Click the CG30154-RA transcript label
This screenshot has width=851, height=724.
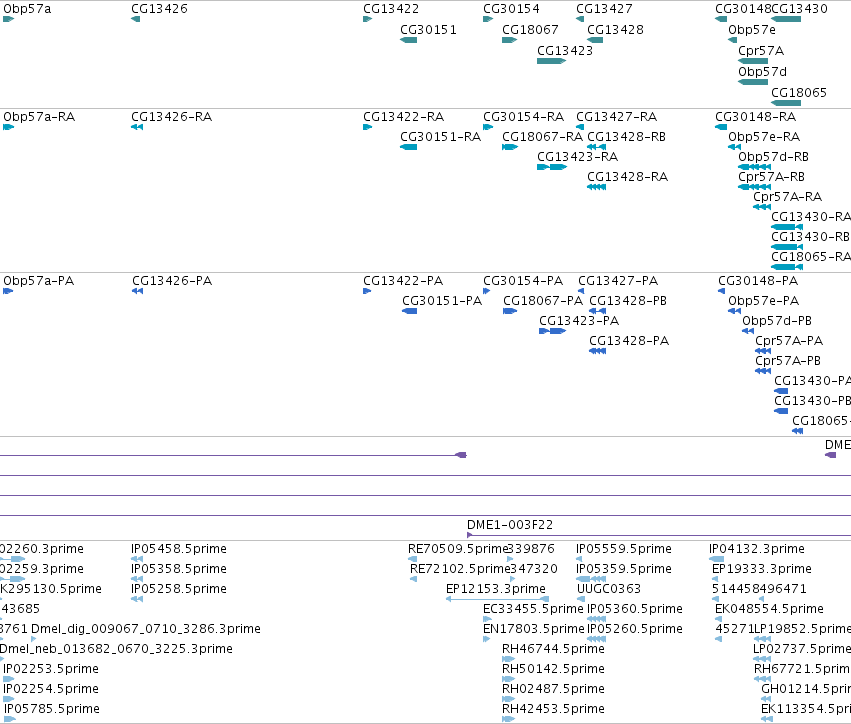coord(523,117)
